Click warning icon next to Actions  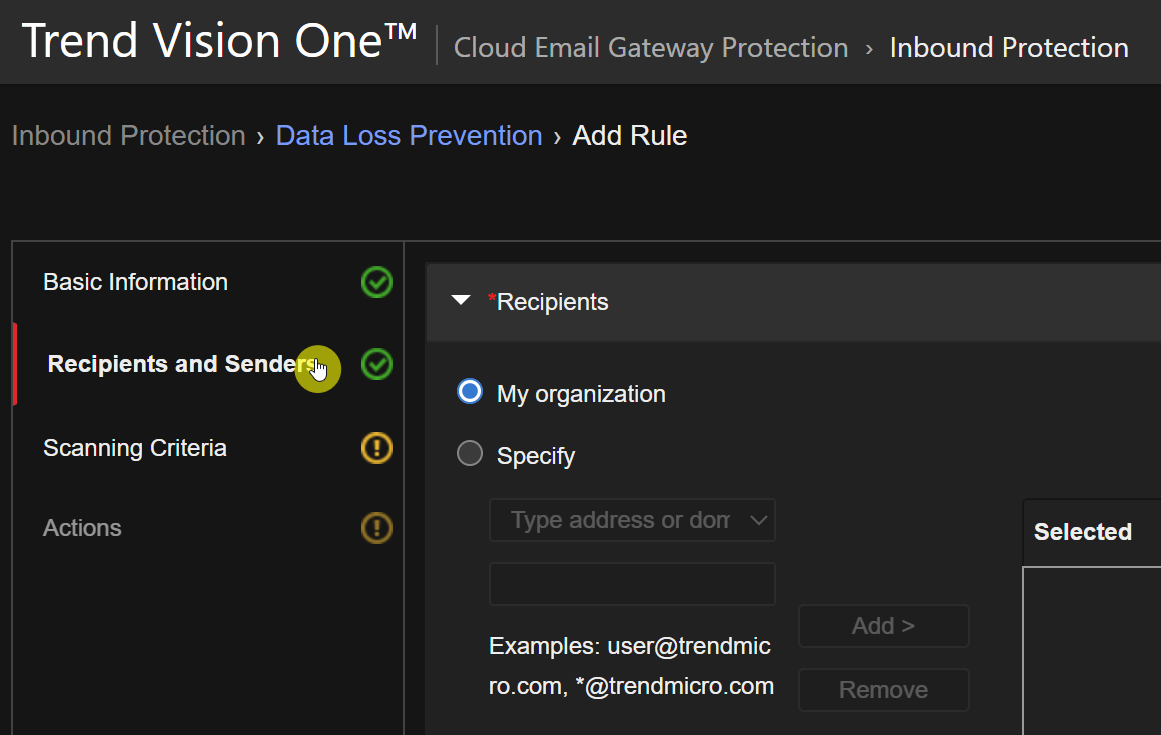pyautogui.click(x=376, y=528)
